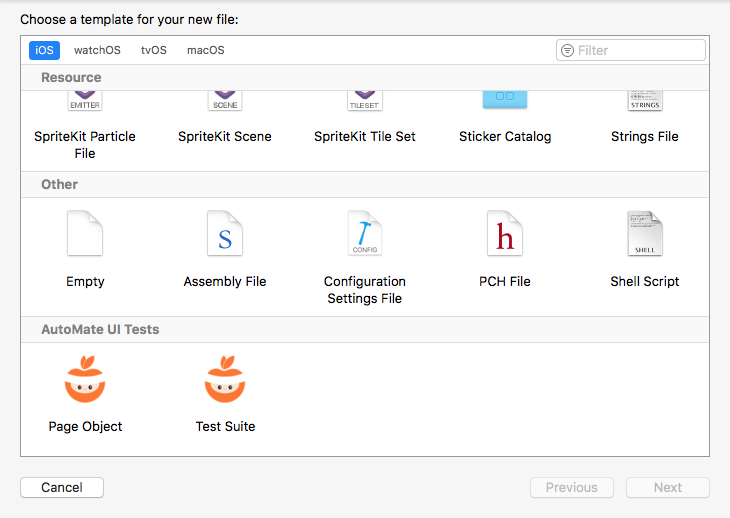The width and height of the screenshot is (730, 518).
Task: Choose the Shell Script template icon
Action: (x=645, y=233)
